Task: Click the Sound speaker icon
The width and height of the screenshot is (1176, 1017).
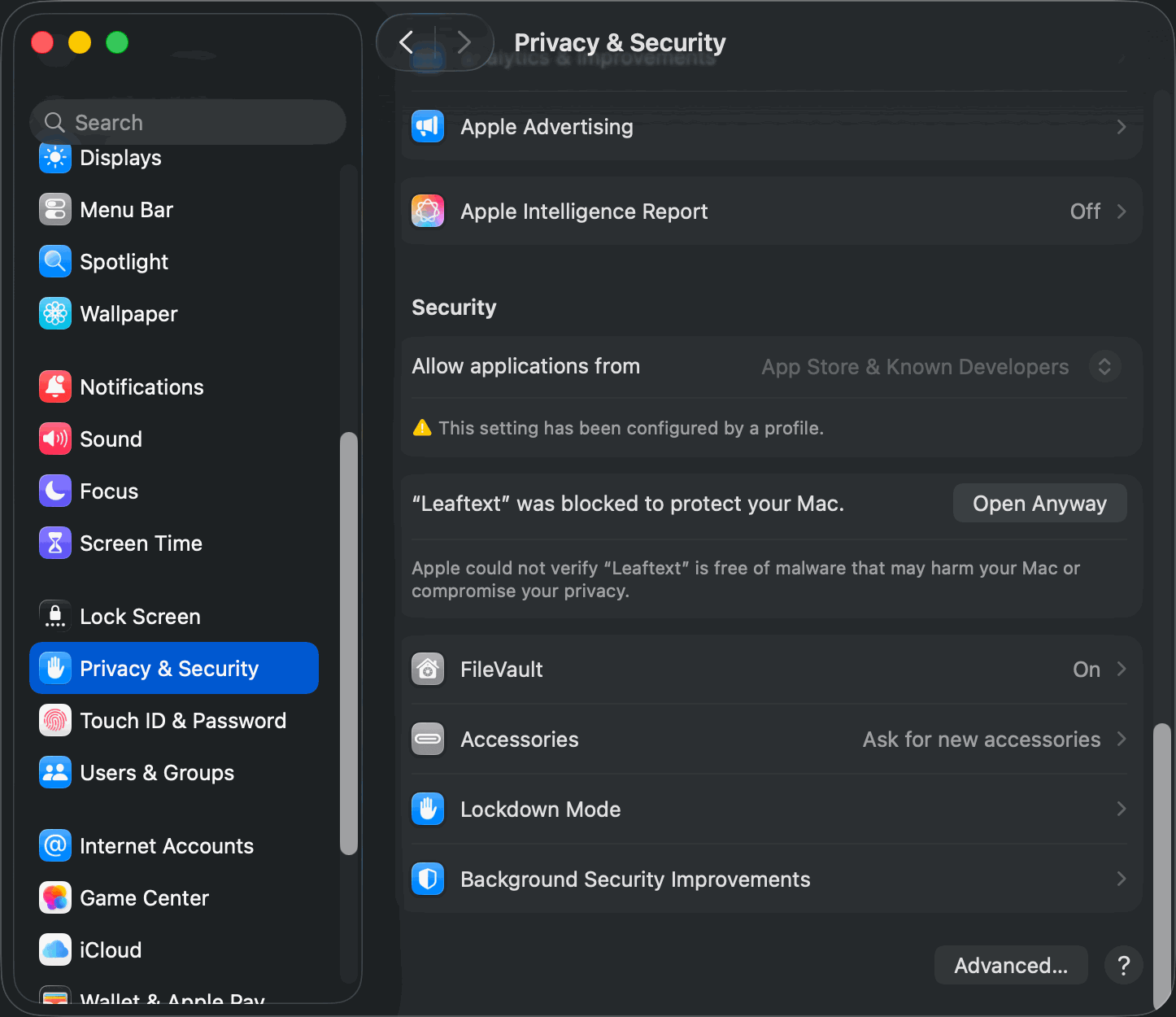Action: pyautogui.click(x=55, y=439)
